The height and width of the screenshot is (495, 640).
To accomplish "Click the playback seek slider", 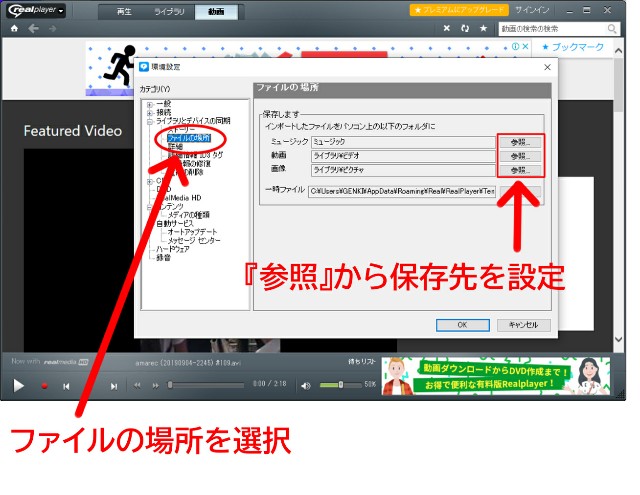I will pyautogui.click(x=206, y=384).
